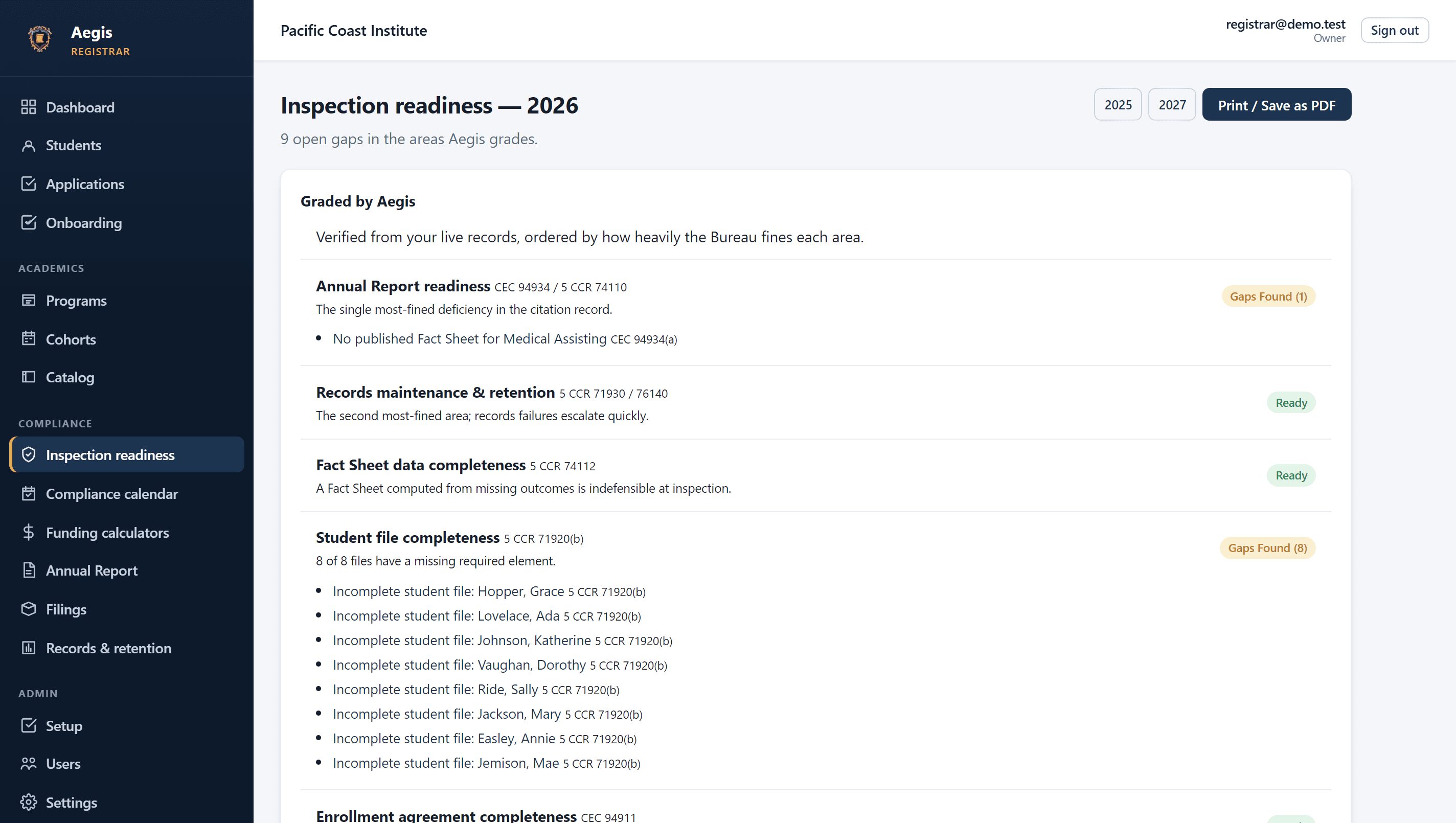Viewport: 1456px width, 823px height.
Task: Go to Funding calculators
Action: [127, 532]
